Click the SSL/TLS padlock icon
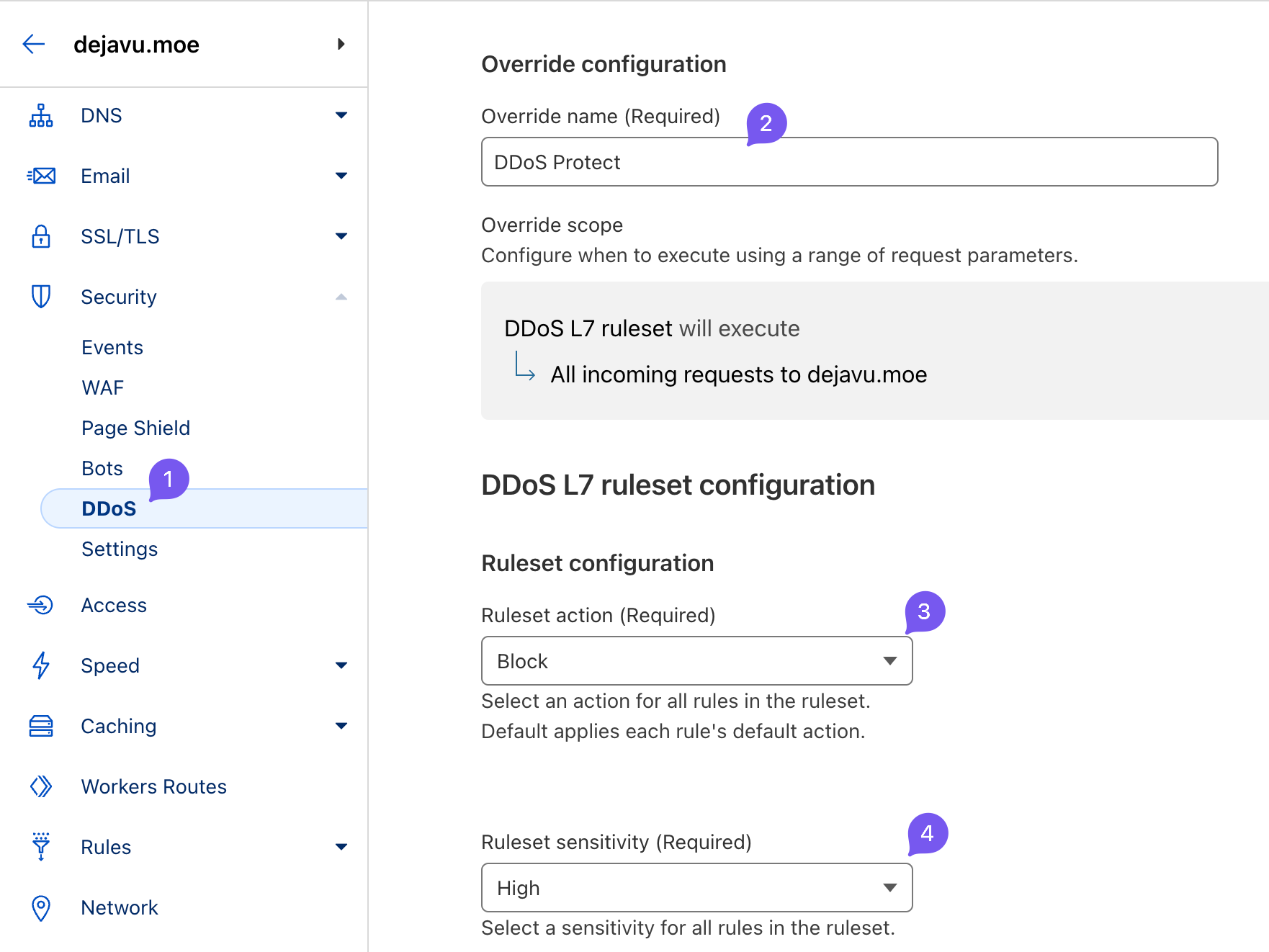The image size is (1269, 952). 41,236
